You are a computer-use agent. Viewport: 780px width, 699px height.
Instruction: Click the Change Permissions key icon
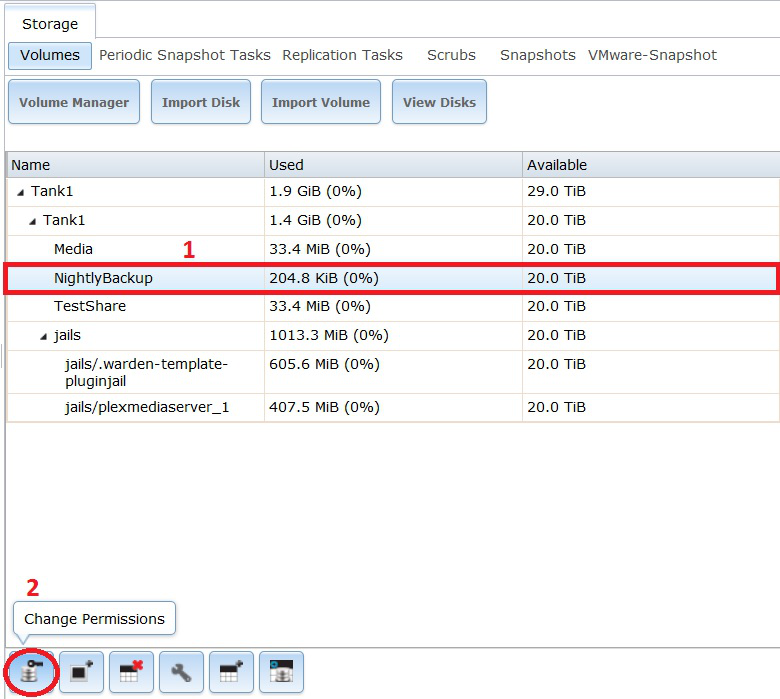tap(31, 672)
